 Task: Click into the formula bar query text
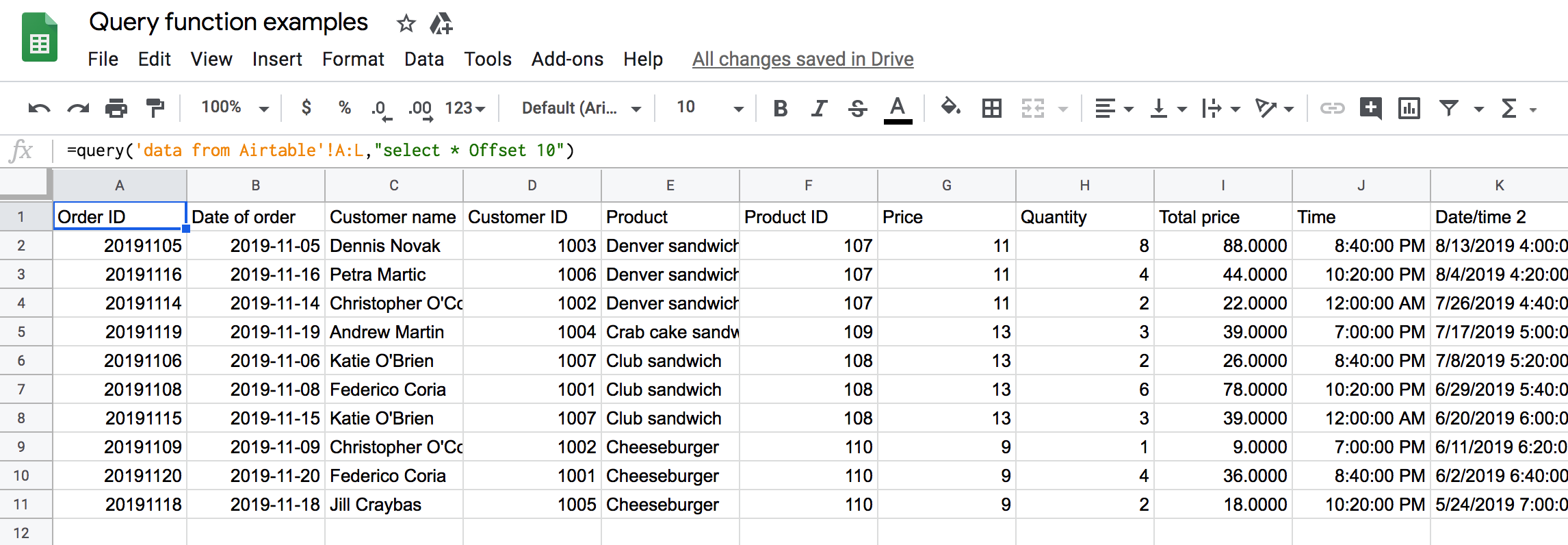pyautogui.click(x=320, y=151)
